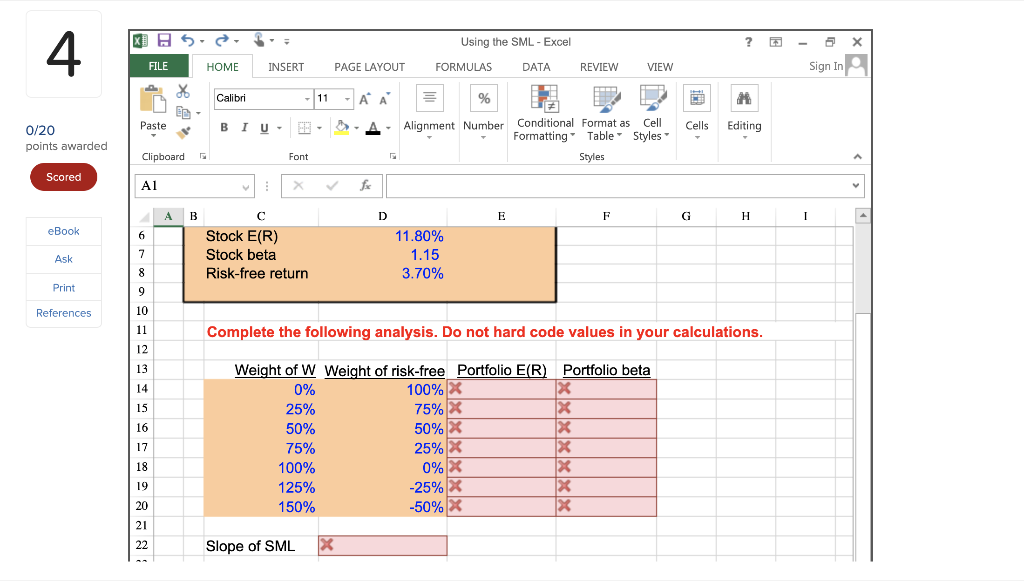Screen dimensions: 1024x582
Task: Click the Print link
Action: click(63, 287)
